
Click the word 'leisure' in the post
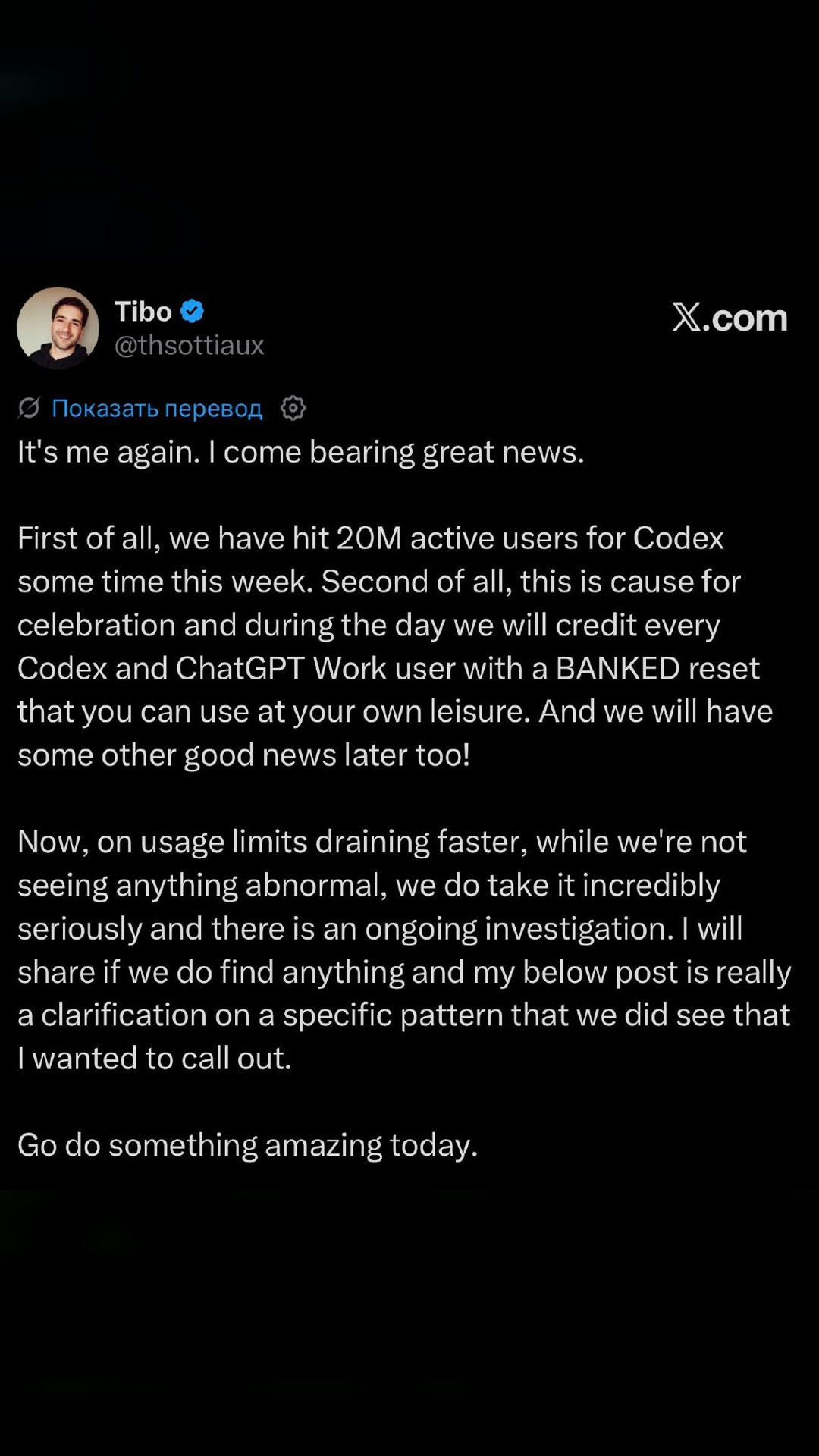[x=480, y=711]
